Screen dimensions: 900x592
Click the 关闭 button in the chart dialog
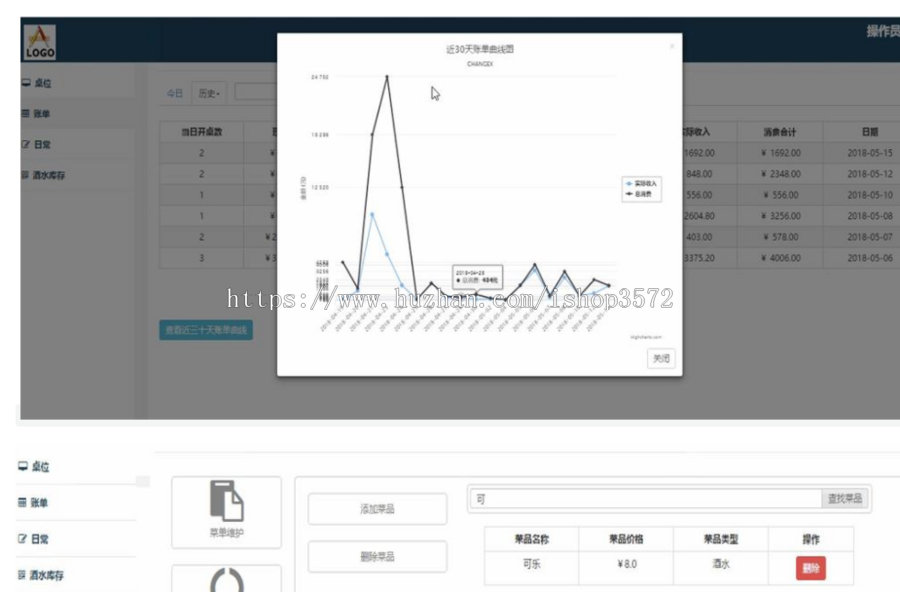tap(661, 358)
